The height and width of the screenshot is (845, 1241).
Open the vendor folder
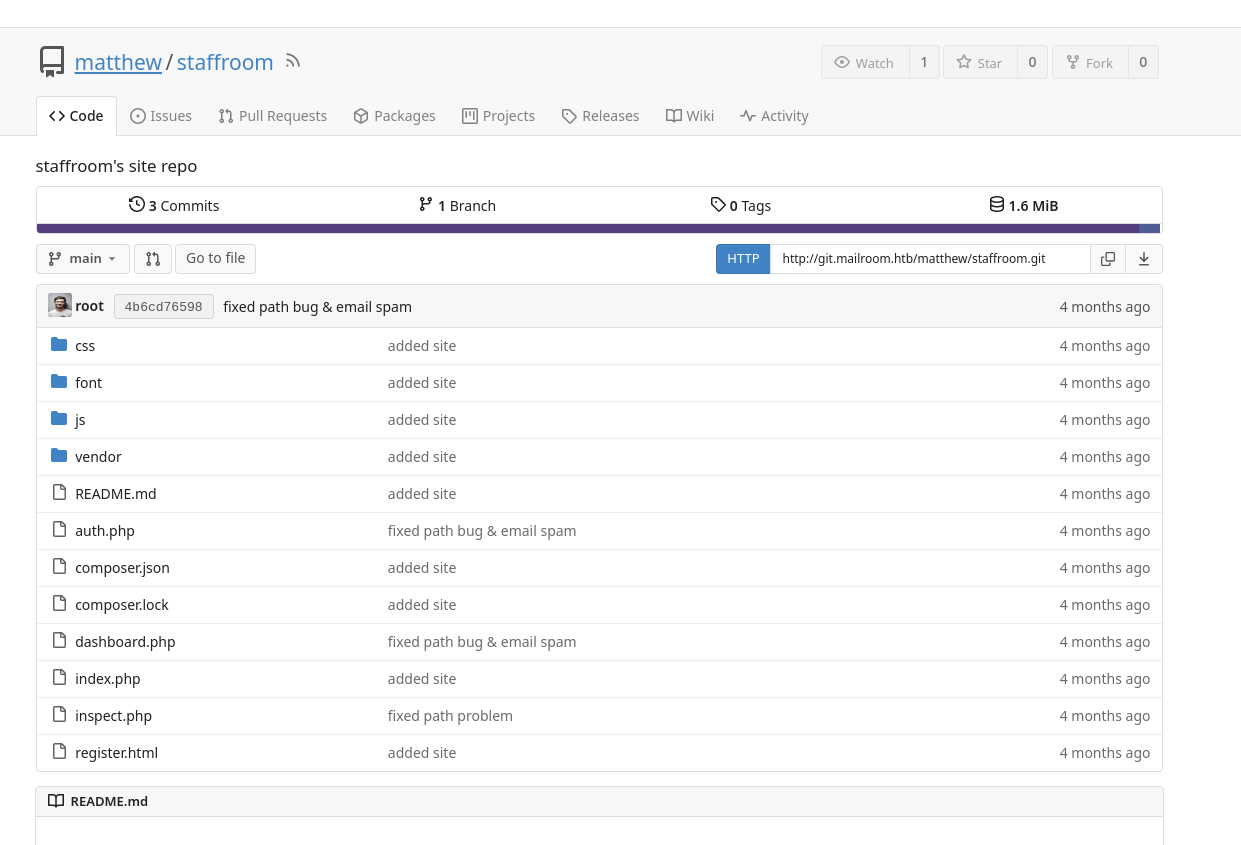[x=98, y=457]
